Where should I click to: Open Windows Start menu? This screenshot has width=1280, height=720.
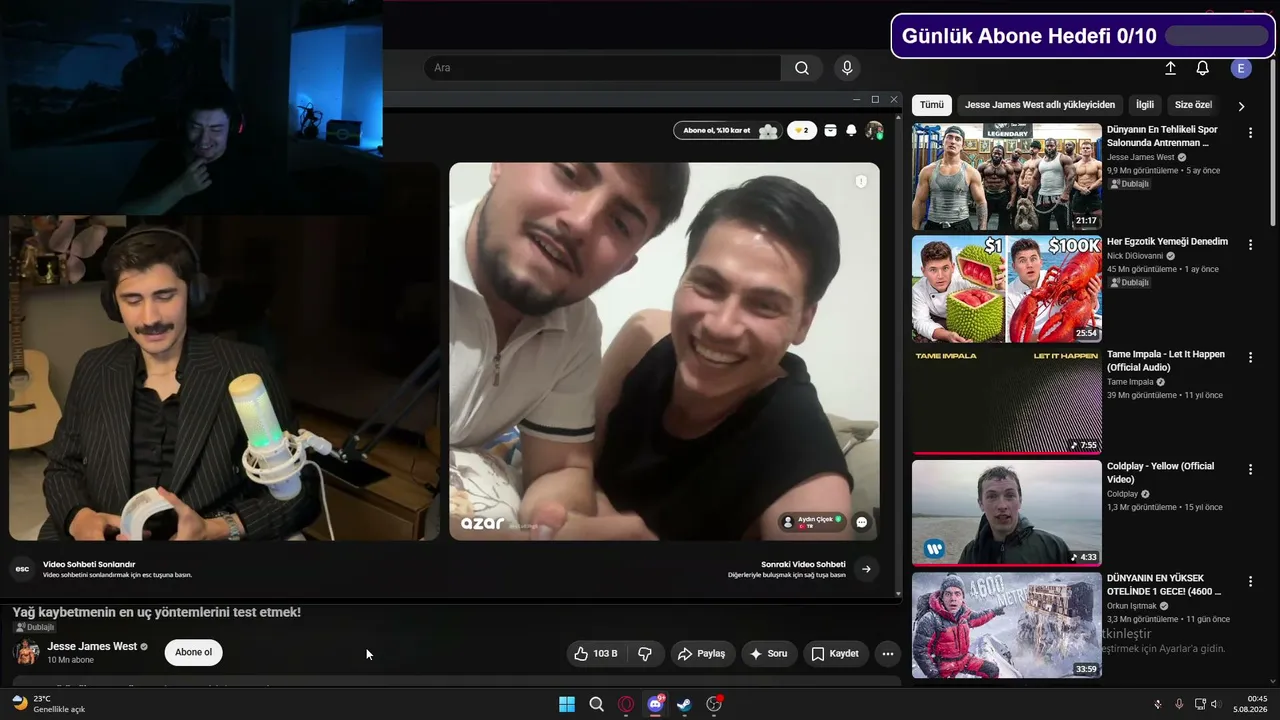[567, 704]
